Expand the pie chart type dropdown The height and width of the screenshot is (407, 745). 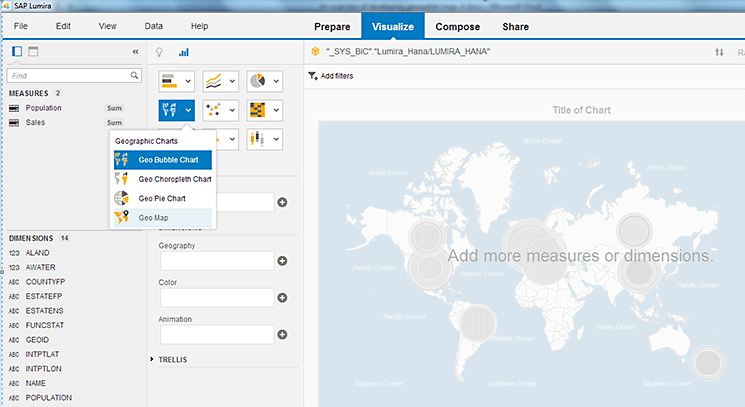tap(277, 81)
